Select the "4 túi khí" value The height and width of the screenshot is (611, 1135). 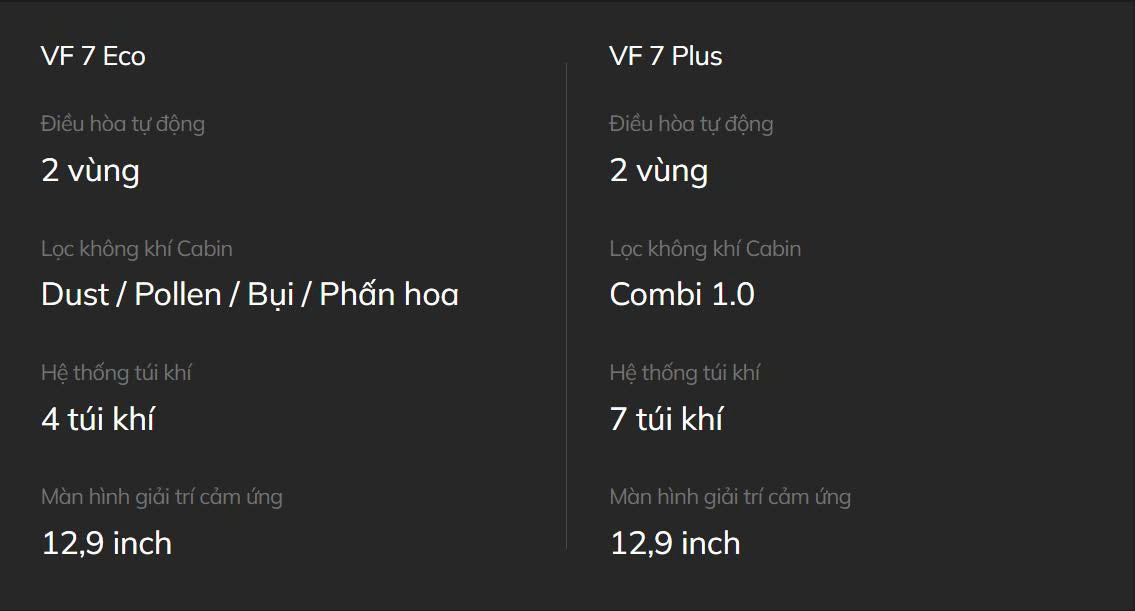pos(98,419)
